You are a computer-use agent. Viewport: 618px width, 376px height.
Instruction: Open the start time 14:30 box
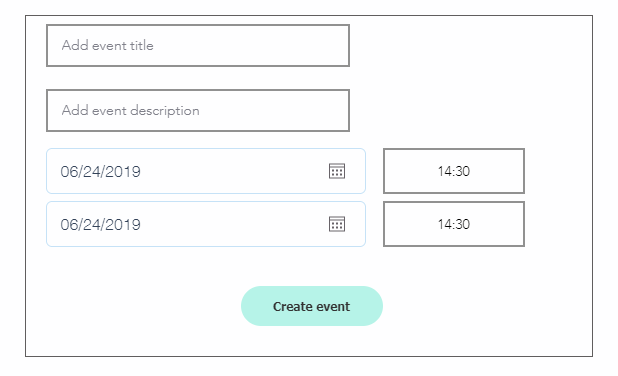[454, 171]
